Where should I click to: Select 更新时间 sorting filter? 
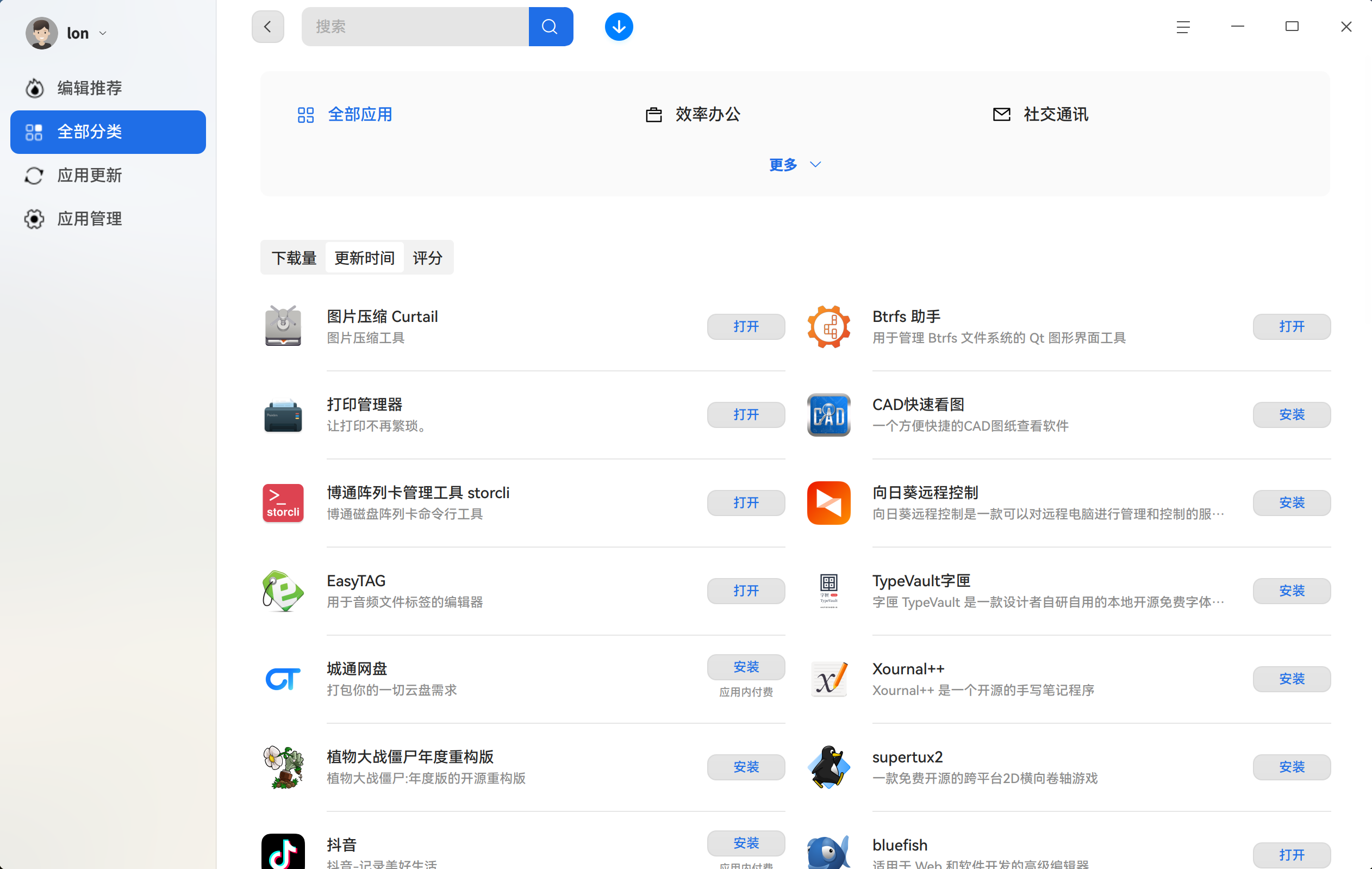pos(364,257)
